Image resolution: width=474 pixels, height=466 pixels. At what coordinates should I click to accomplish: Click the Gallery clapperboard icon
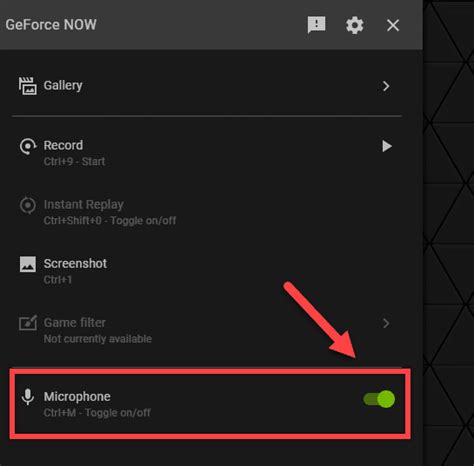tap(28, 86)
